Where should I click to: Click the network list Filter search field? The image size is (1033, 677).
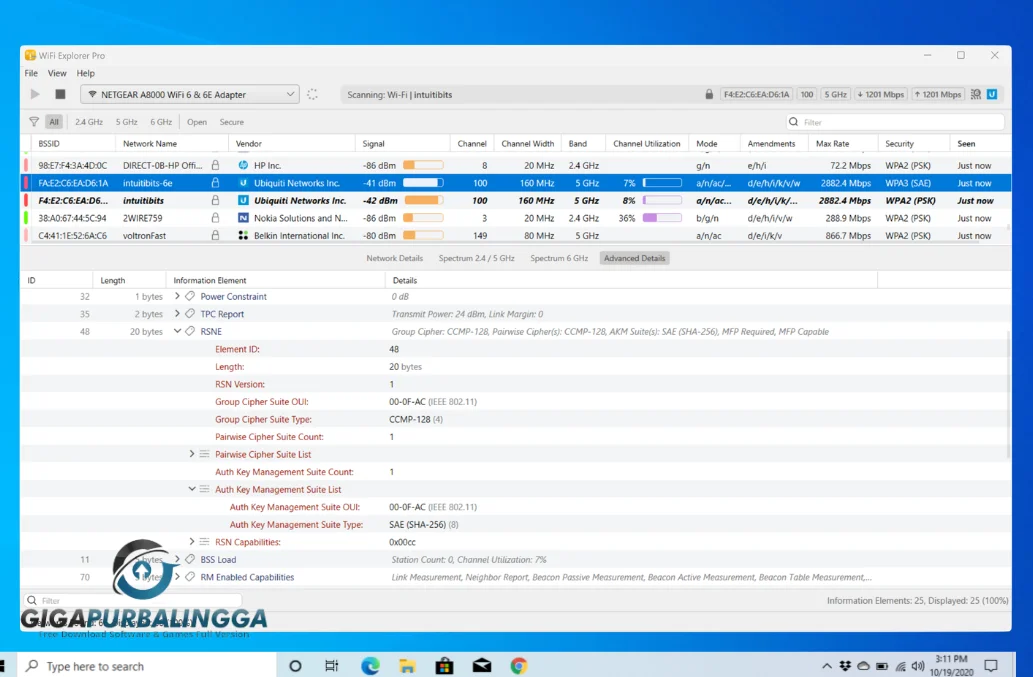pyautogui.click(x=895, y=122)
